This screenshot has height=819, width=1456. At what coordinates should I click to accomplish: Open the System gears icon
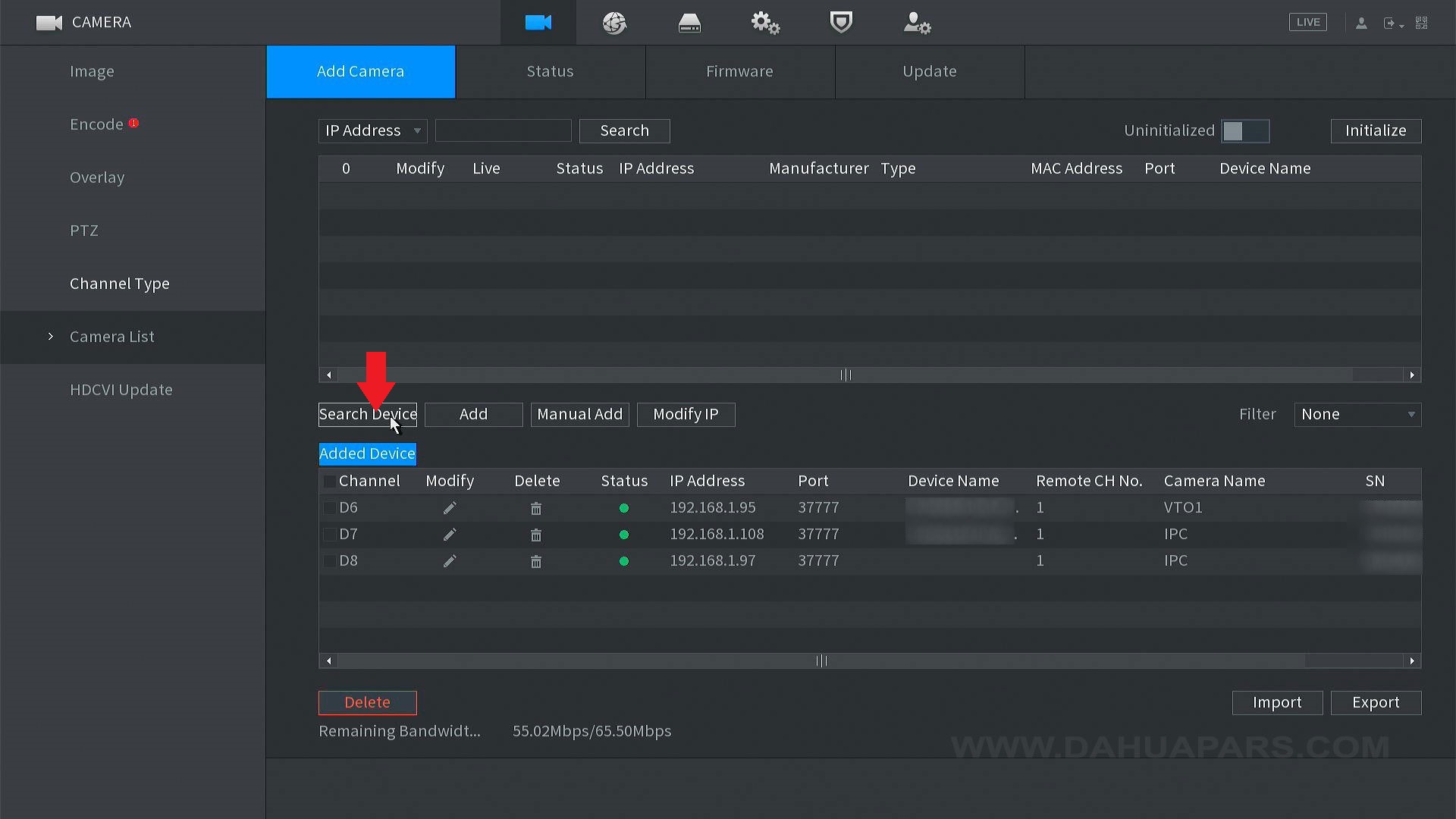point(765,23)
